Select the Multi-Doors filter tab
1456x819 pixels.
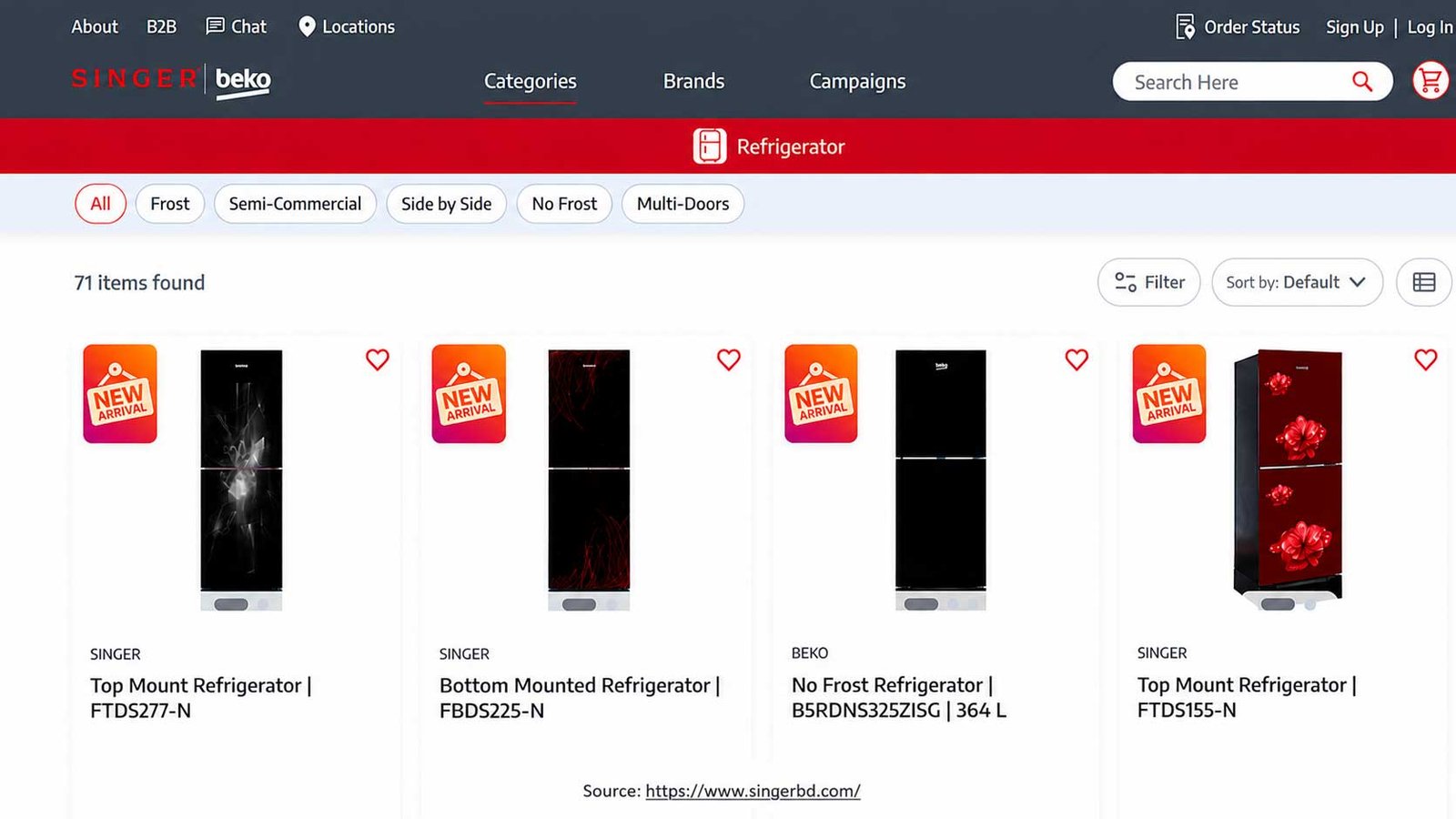click(x=682, y=204)
